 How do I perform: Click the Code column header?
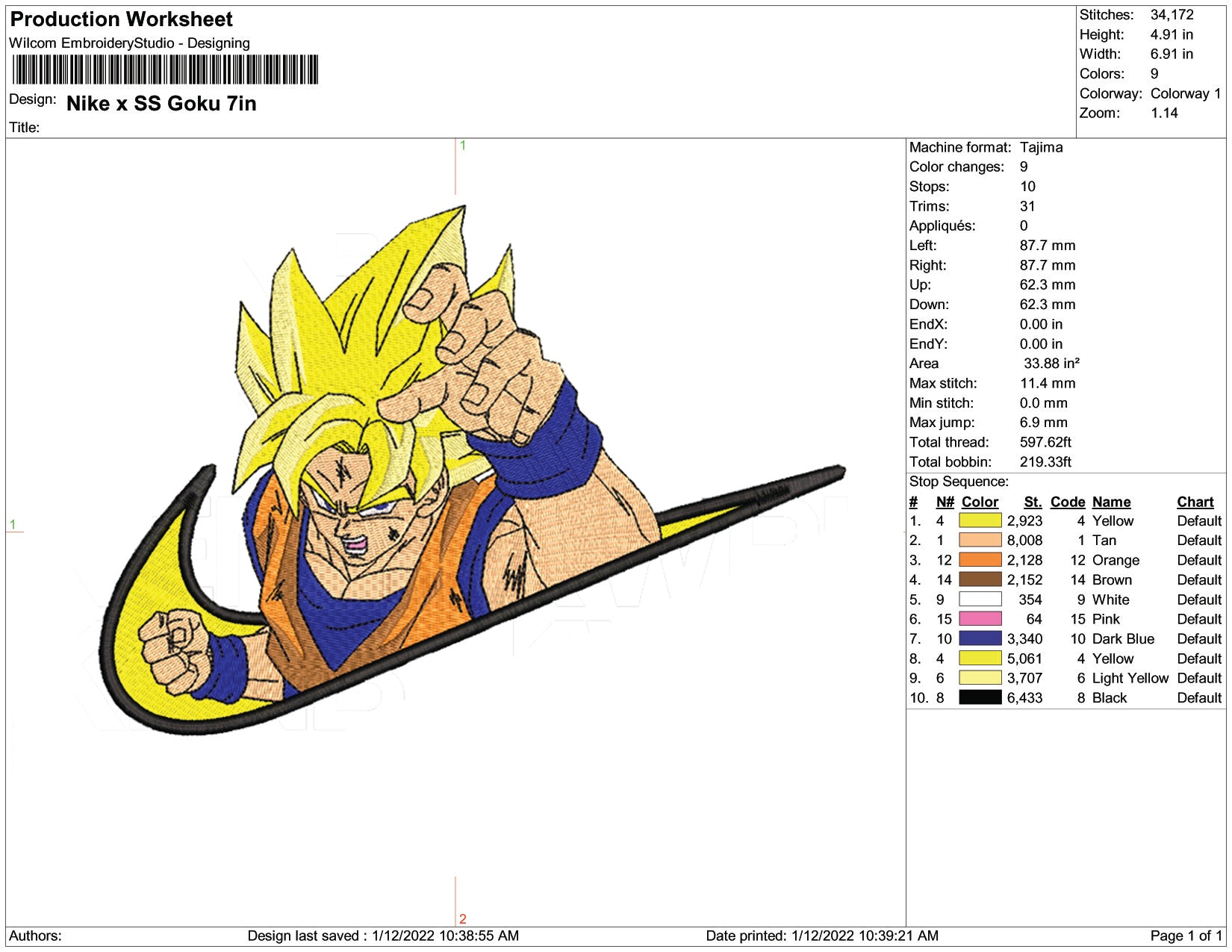pos(1067,502)
